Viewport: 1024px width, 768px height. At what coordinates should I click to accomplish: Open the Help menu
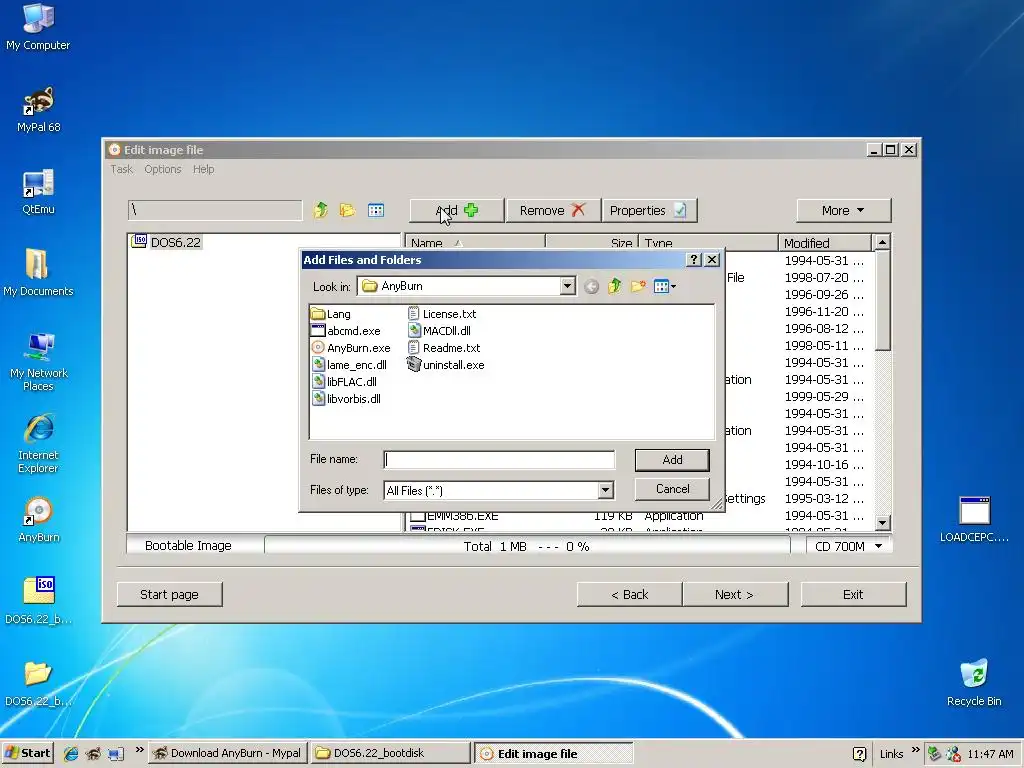point(203,169)
